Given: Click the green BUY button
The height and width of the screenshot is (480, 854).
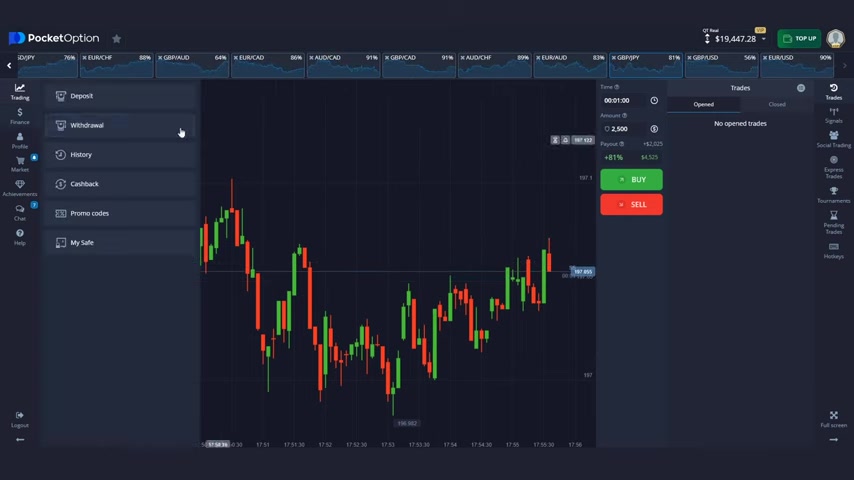Looking at the screenshot, I should pos(631,179).
